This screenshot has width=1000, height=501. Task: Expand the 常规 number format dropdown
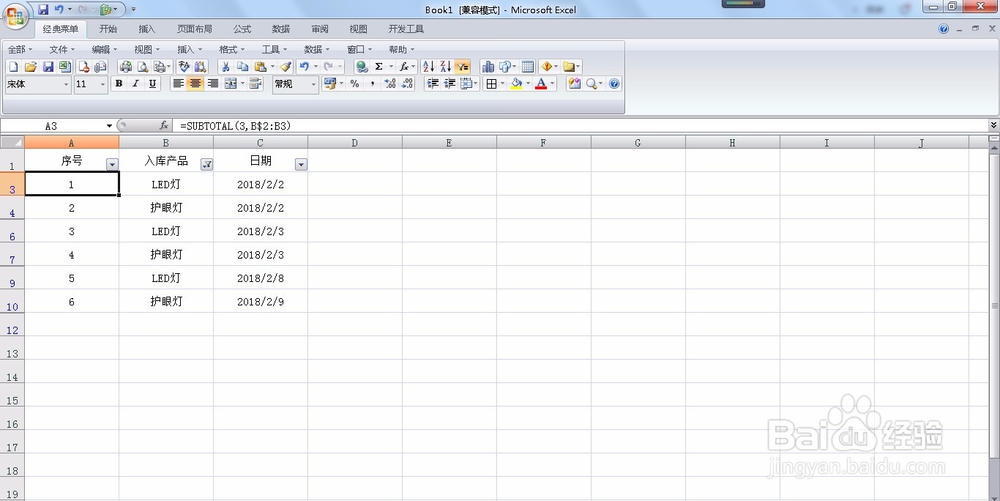tap(313, 84)
